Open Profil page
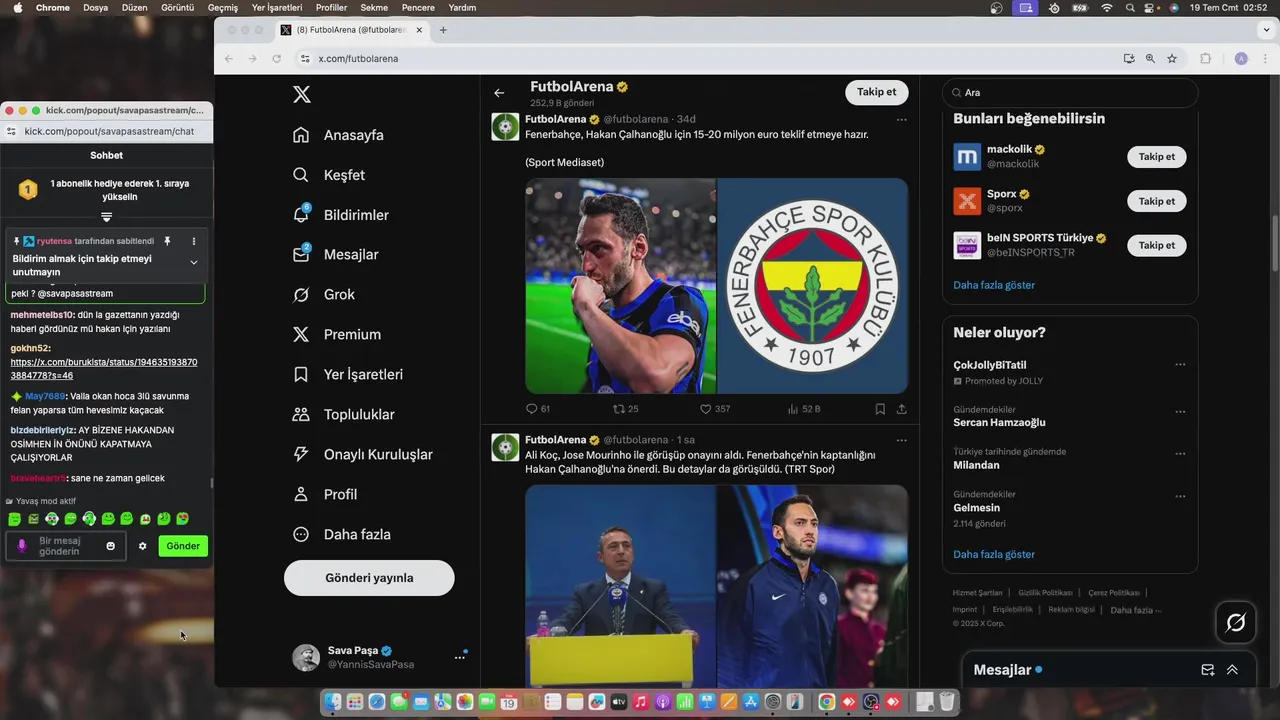Viewport: 1280px width, 720px height. 325,495
